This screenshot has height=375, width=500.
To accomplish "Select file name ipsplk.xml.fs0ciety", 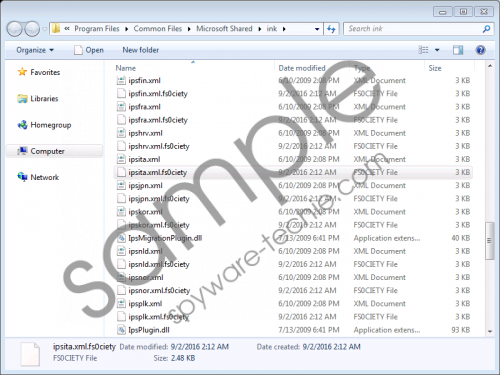I will click(x=159, y=317).
